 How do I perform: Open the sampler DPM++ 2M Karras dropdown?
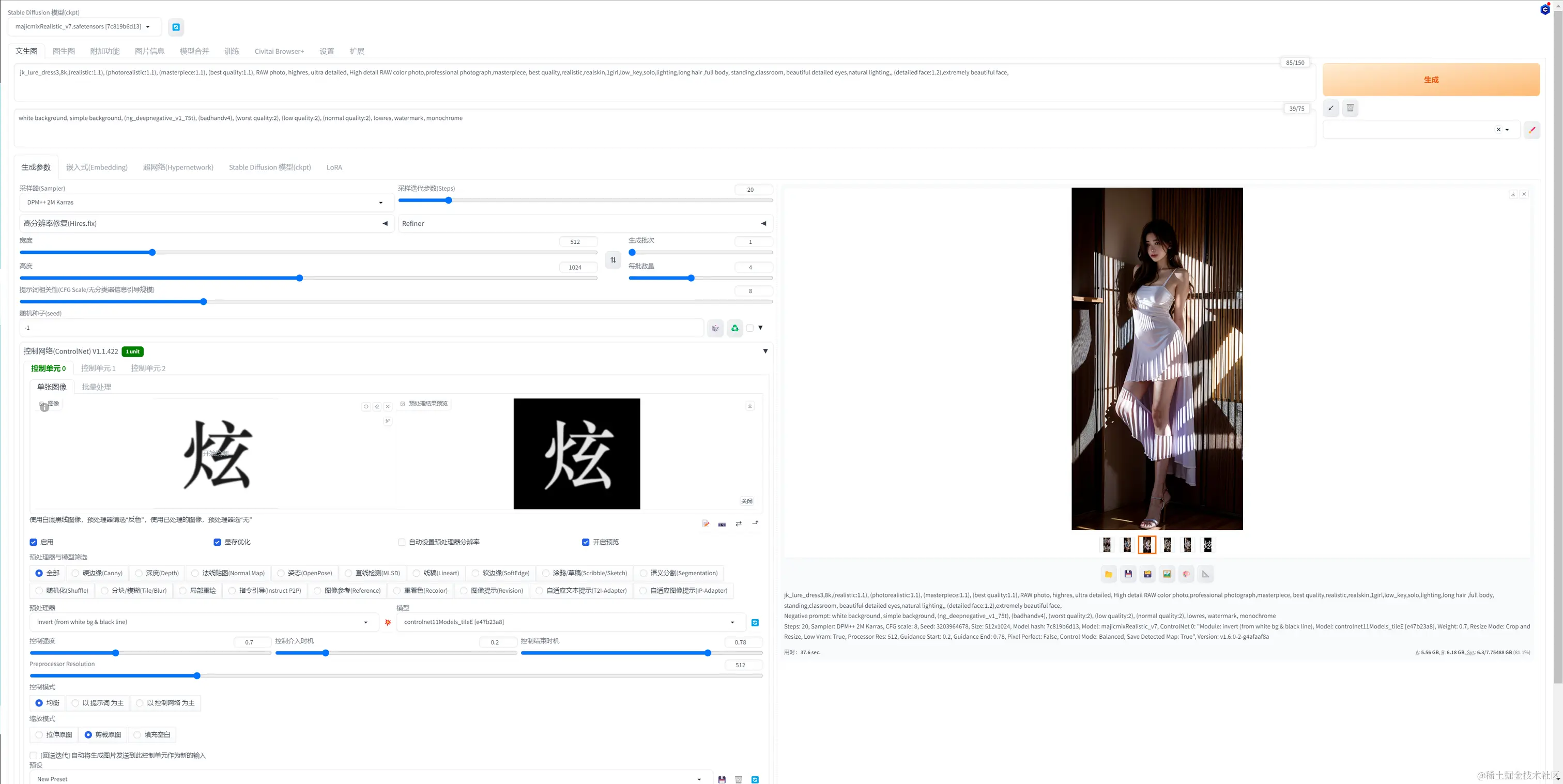click(206, 202)
